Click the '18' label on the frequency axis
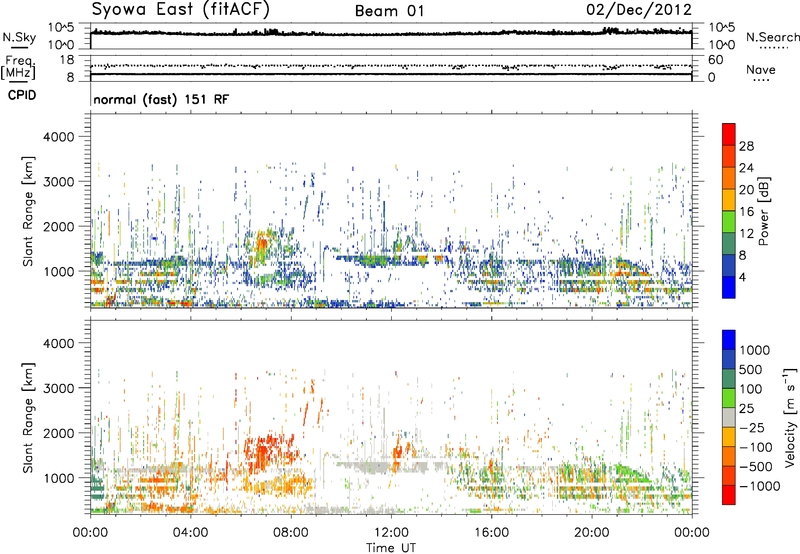 [x=66, y=60]
